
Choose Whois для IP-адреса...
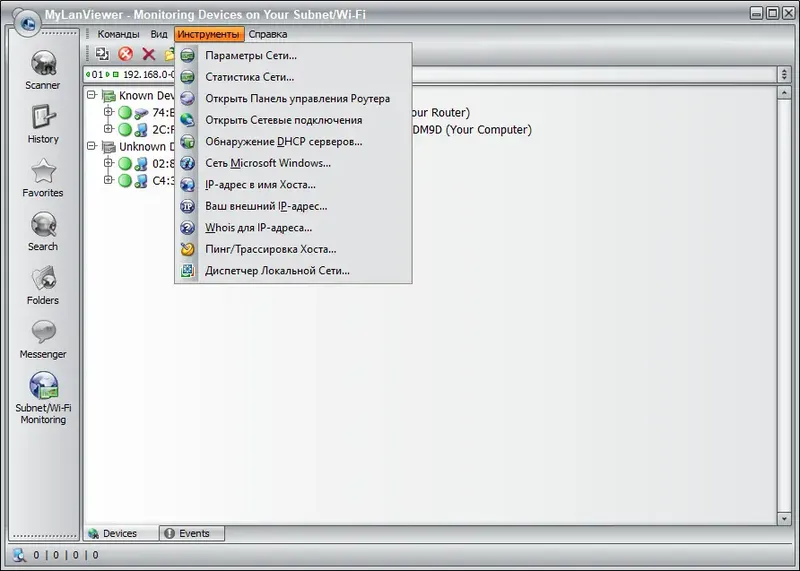[x=293, y=228]
